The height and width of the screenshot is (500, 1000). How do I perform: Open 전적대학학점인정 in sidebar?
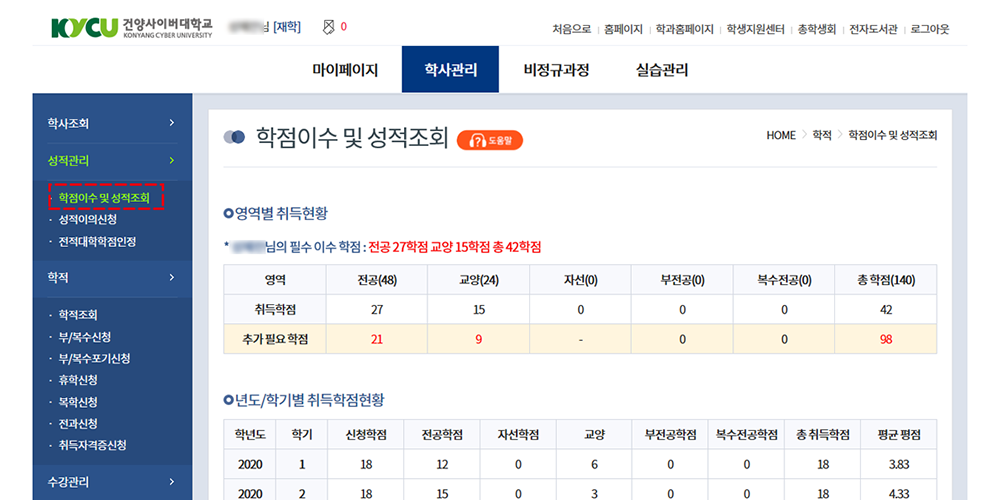pos(97,242)
